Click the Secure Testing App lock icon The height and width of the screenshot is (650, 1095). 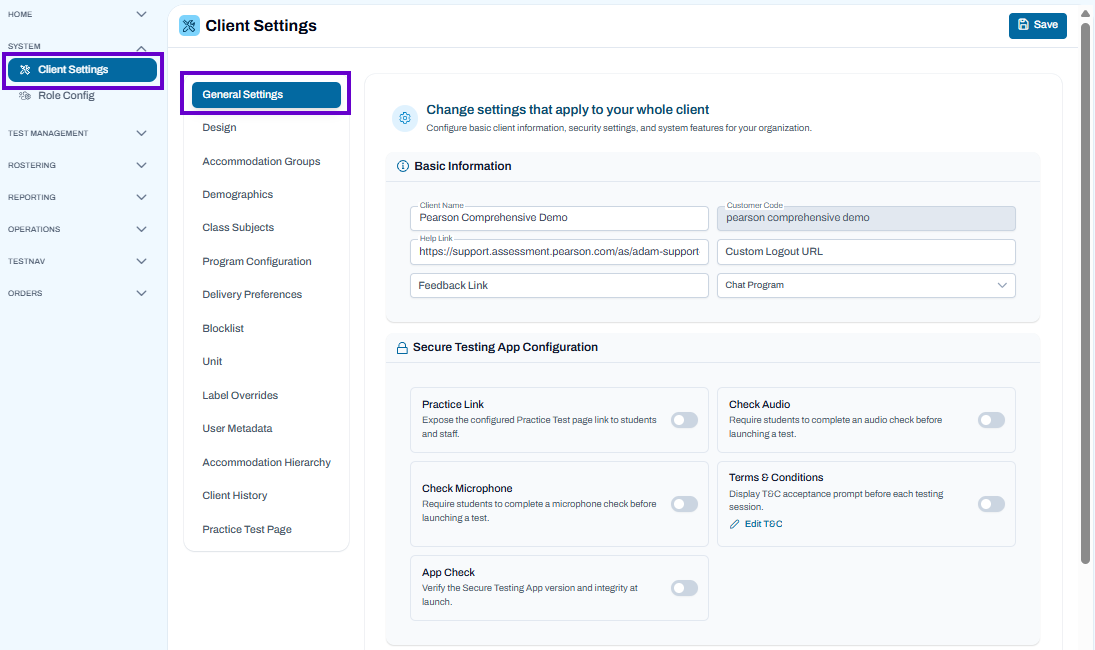pos(402,348)
